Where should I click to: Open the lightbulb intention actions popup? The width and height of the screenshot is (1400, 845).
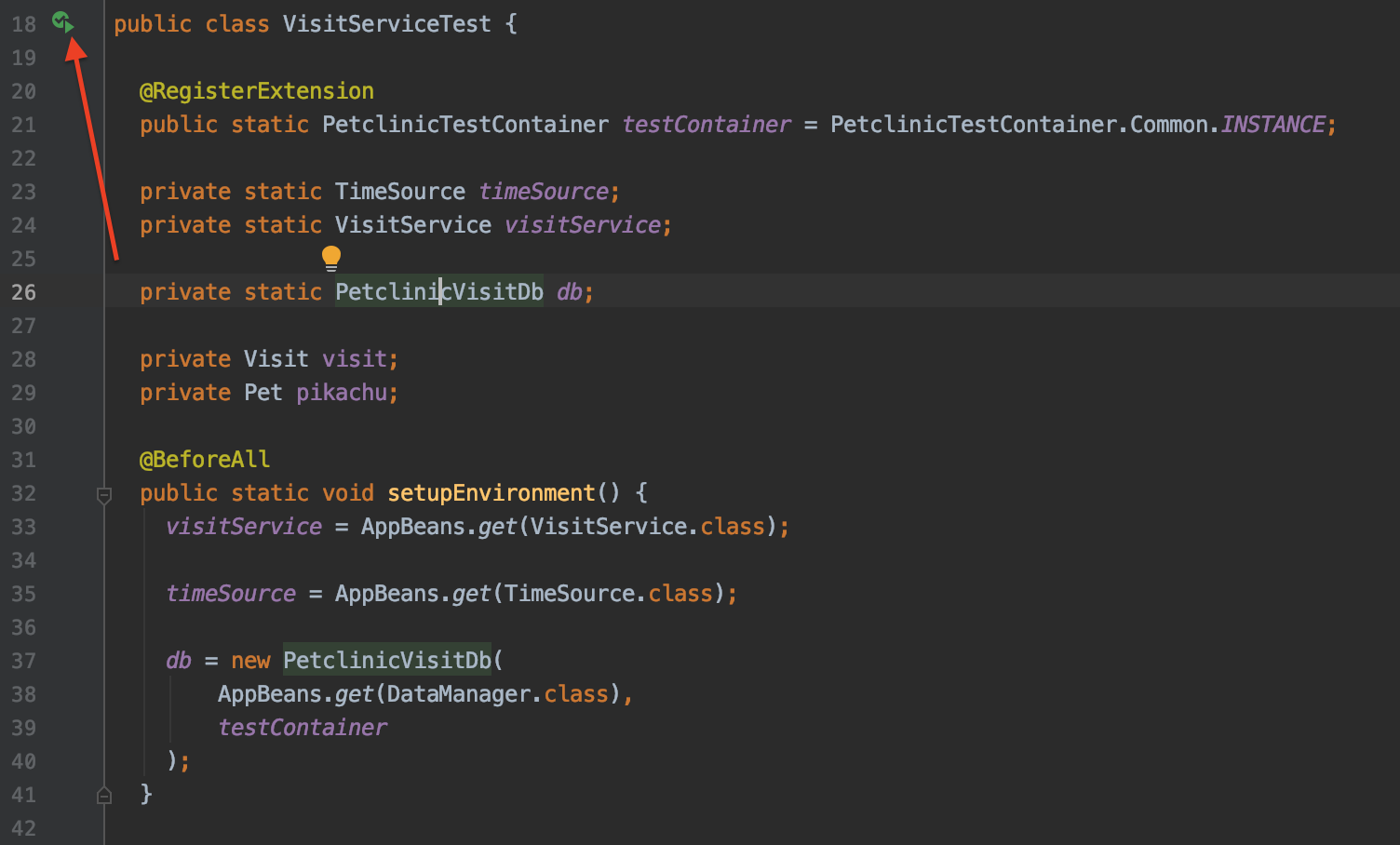[x=330, y=257]
